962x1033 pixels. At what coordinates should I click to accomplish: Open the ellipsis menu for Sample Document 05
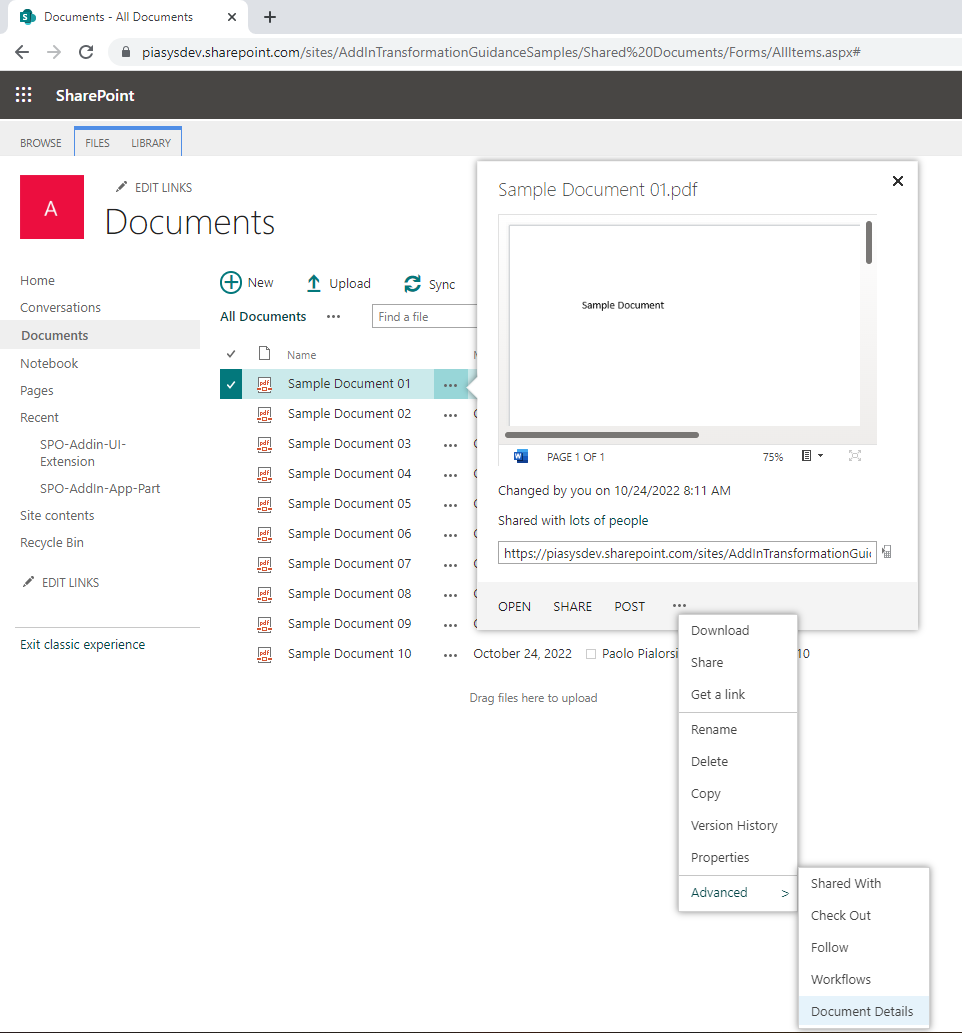pyautogui.click(x=449, y=504)
